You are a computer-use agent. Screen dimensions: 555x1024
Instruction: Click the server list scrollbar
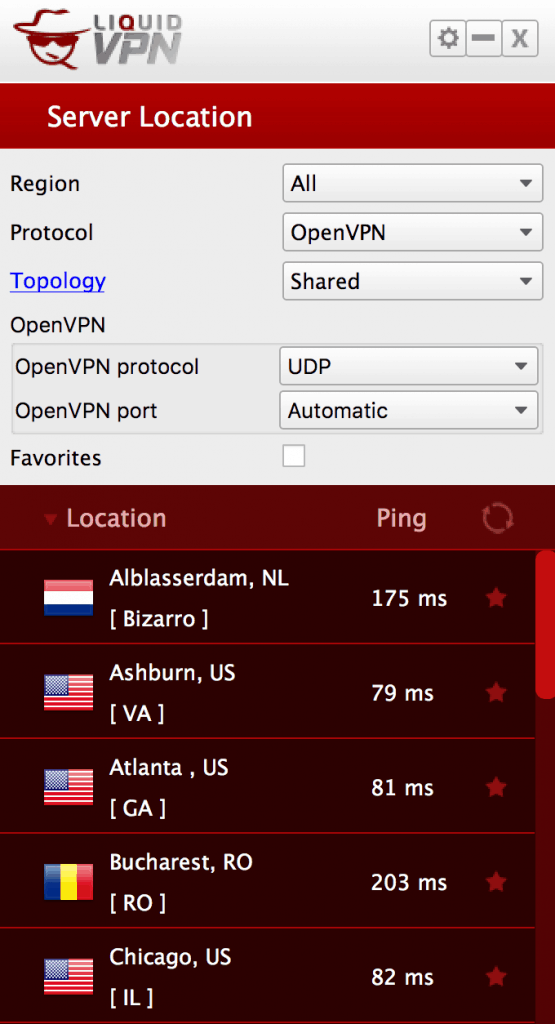pyautogui.click(x=545, y=625)
